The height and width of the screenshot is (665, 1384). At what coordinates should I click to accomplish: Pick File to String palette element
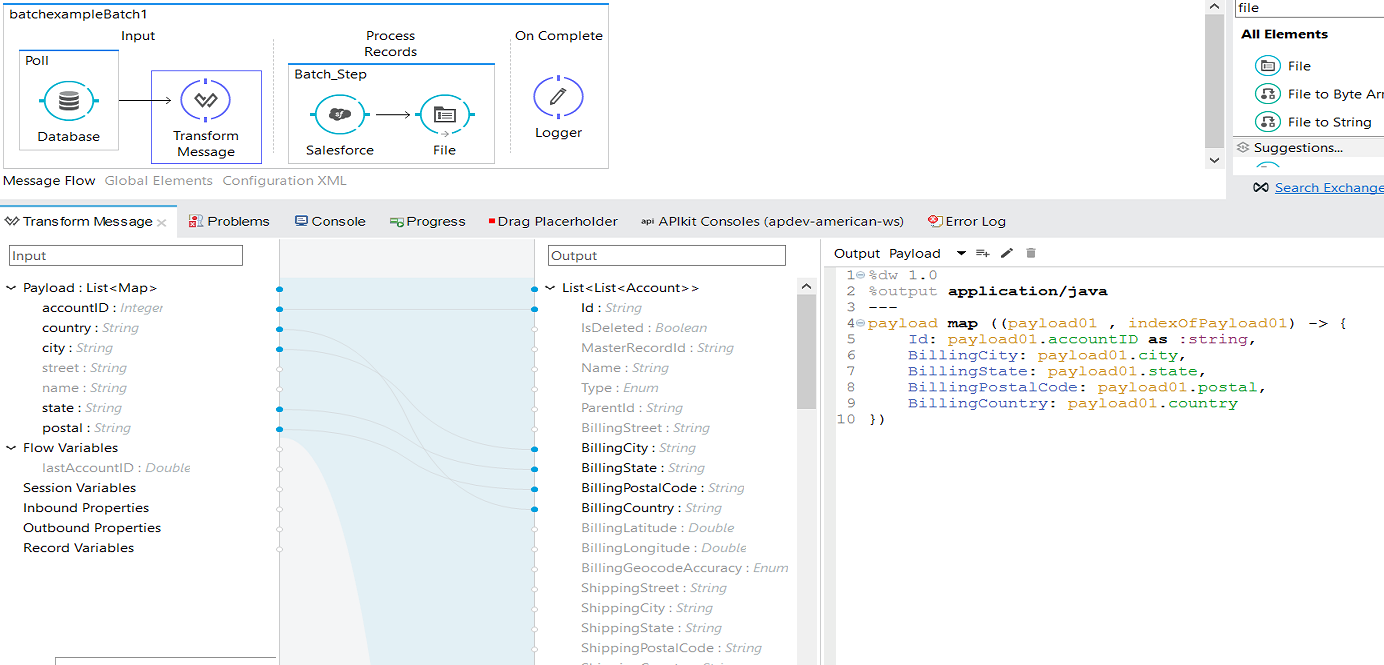point(1328,122)
